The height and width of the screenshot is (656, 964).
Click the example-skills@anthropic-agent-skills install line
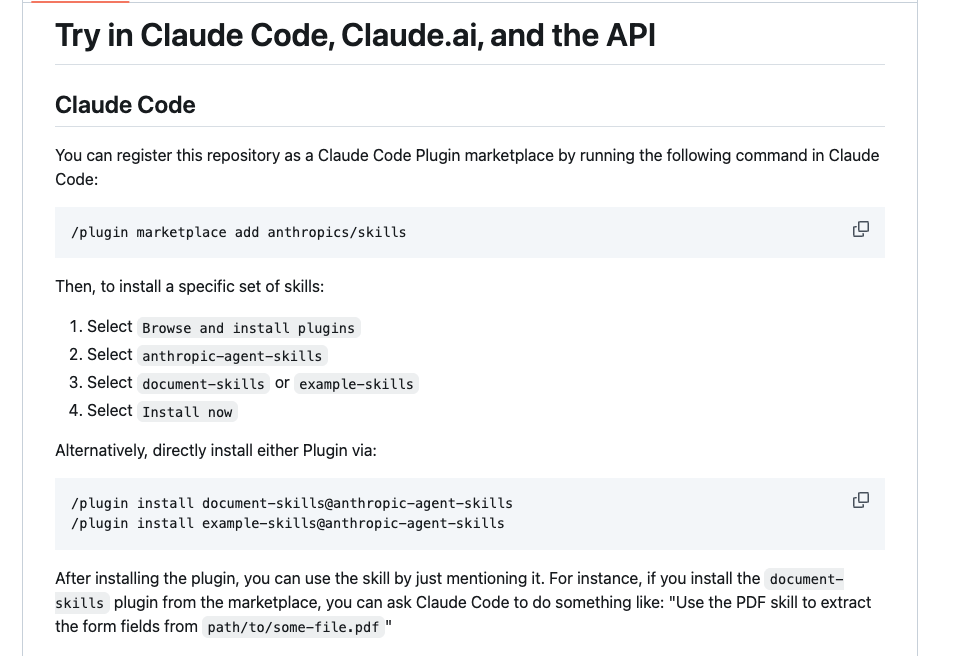(x=288, y=523)
